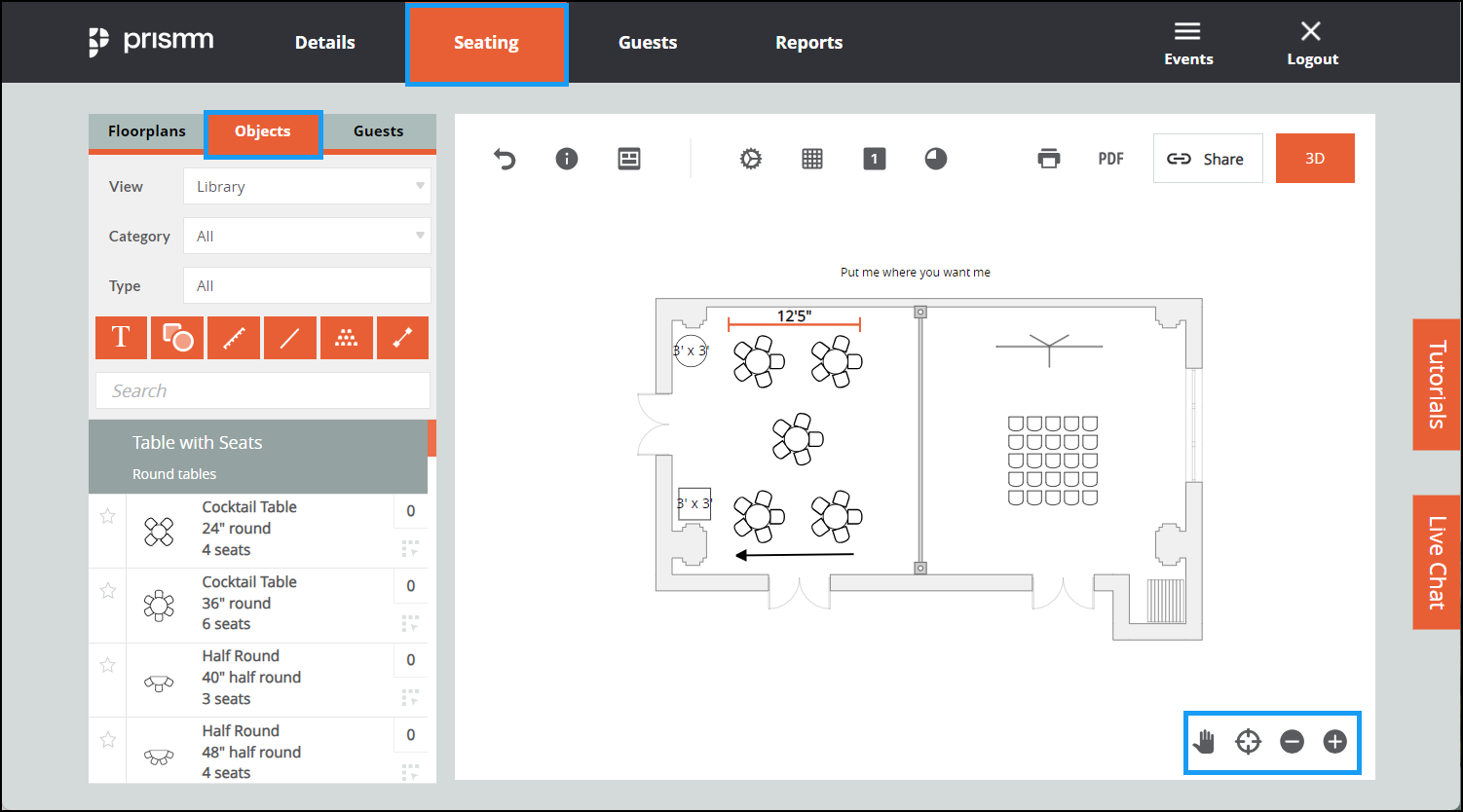Open the floorplan settings gear

pos(750,159)
